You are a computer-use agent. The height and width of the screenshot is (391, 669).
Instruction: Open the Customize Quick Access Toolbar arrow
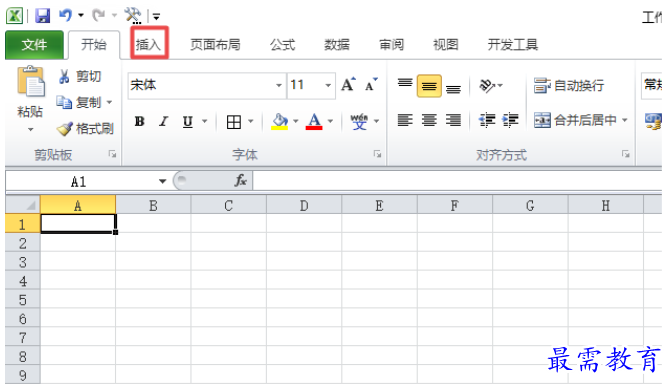156,16
